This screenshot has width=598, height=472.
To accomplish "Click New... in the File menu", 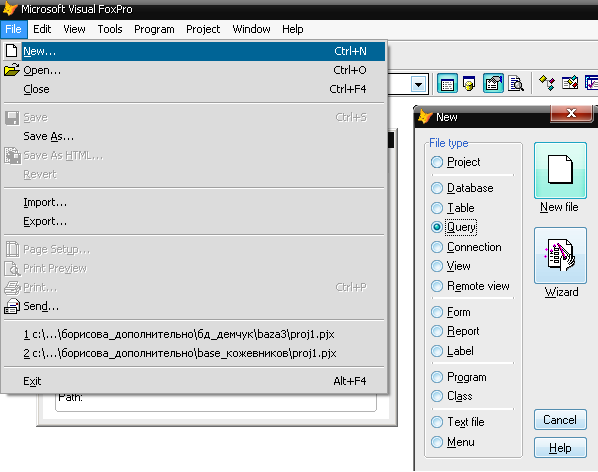I will [194, 51].
